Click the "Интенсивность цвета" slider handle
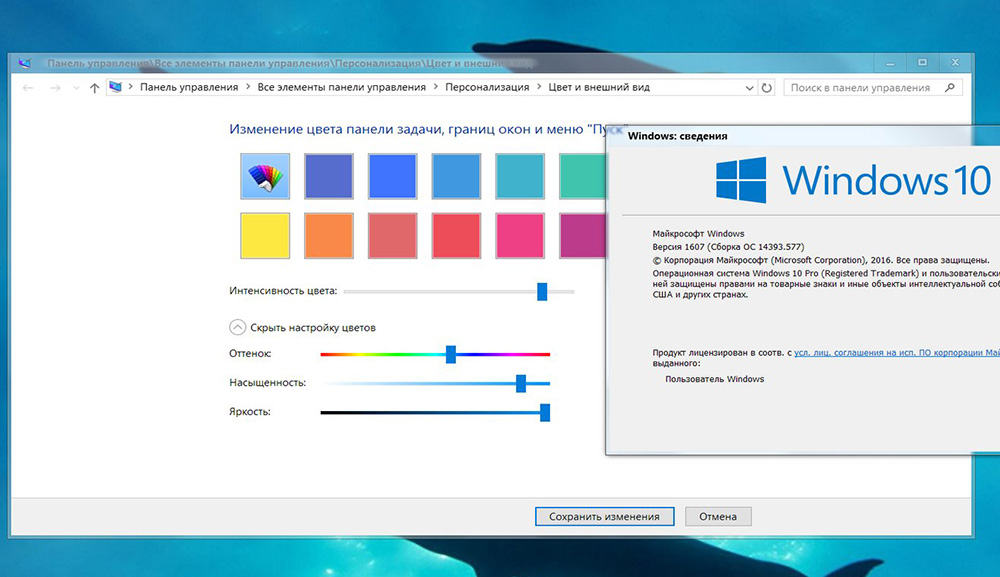 coord(542,291)
